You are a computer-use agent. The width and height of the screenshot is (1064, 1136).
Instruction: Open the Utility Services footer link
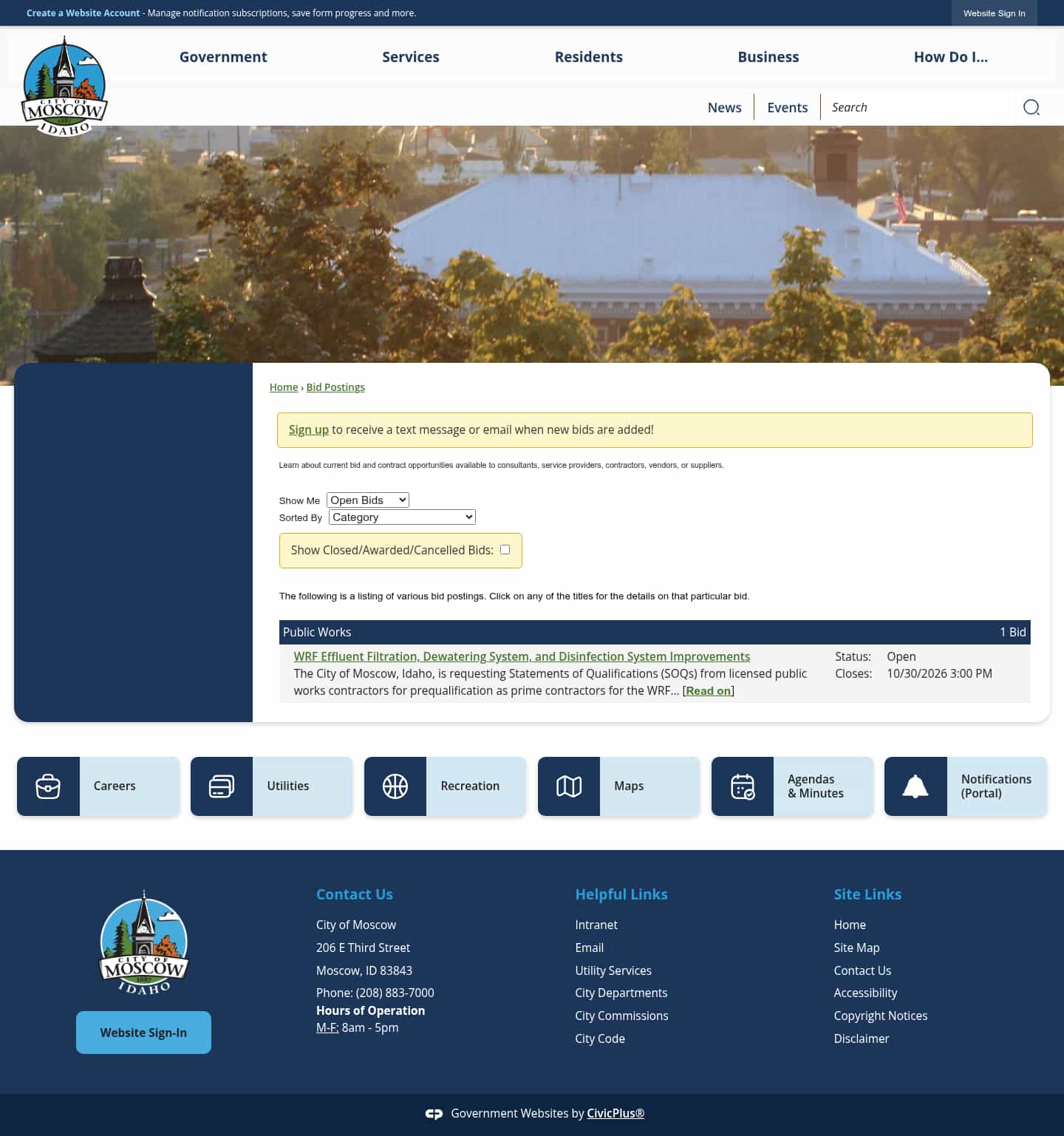tap(613, 970)
